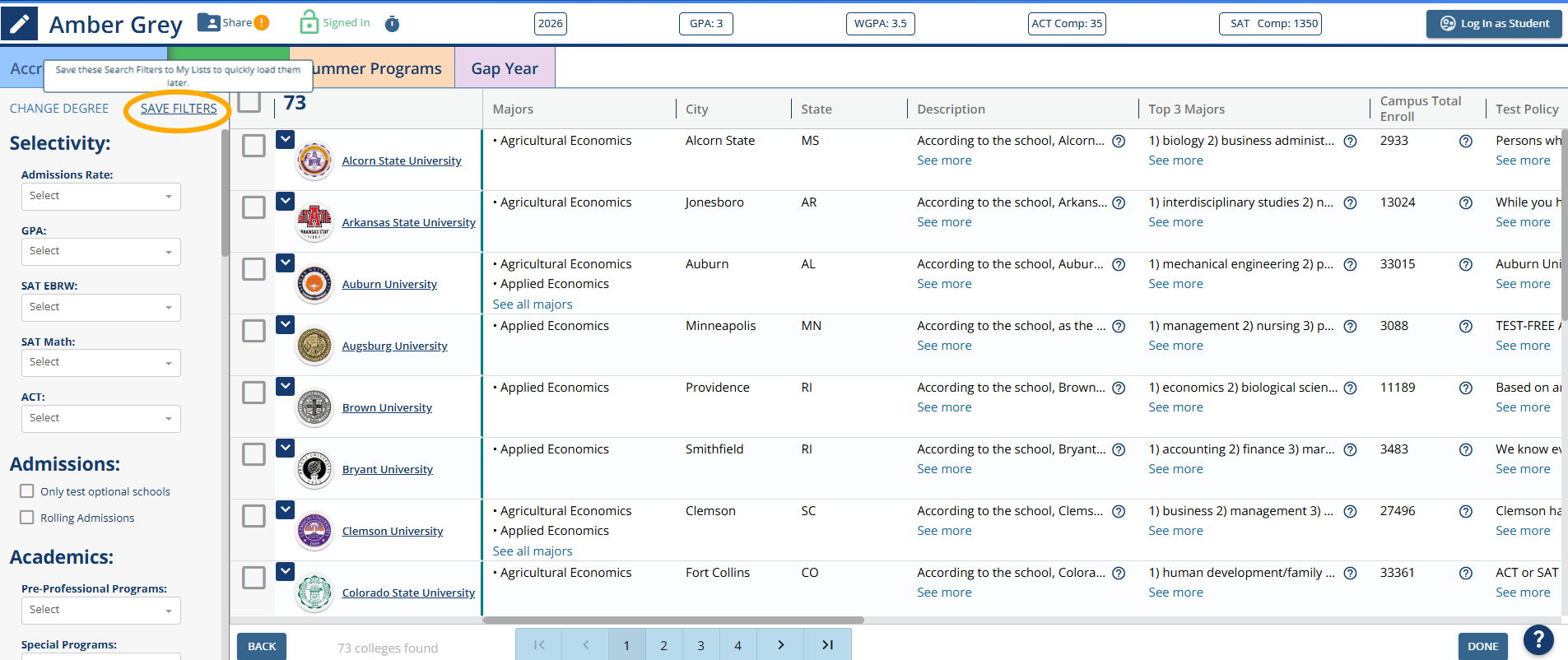Go to results page 4
1568x660 pixels.
(x=737, y=645)
